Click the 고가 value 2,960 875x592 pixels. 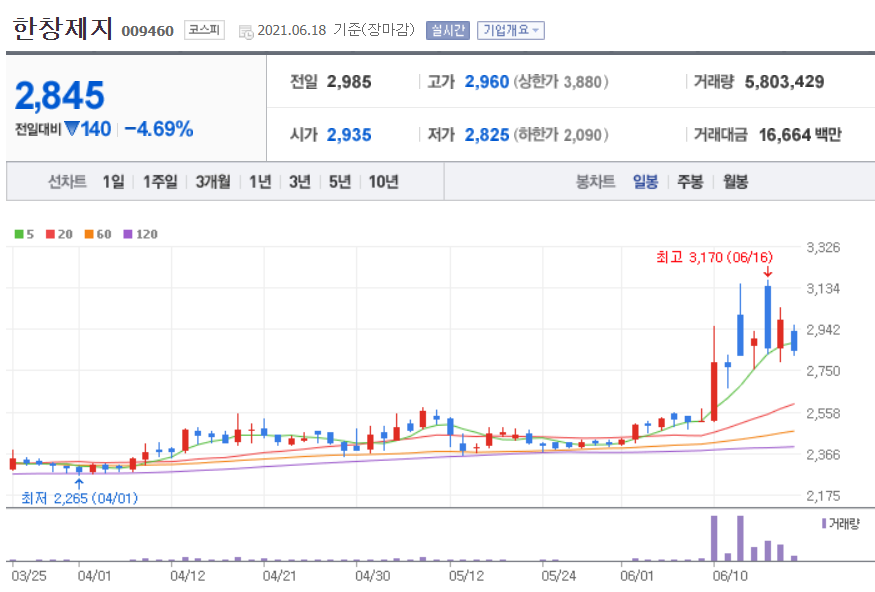coord(487,82)
